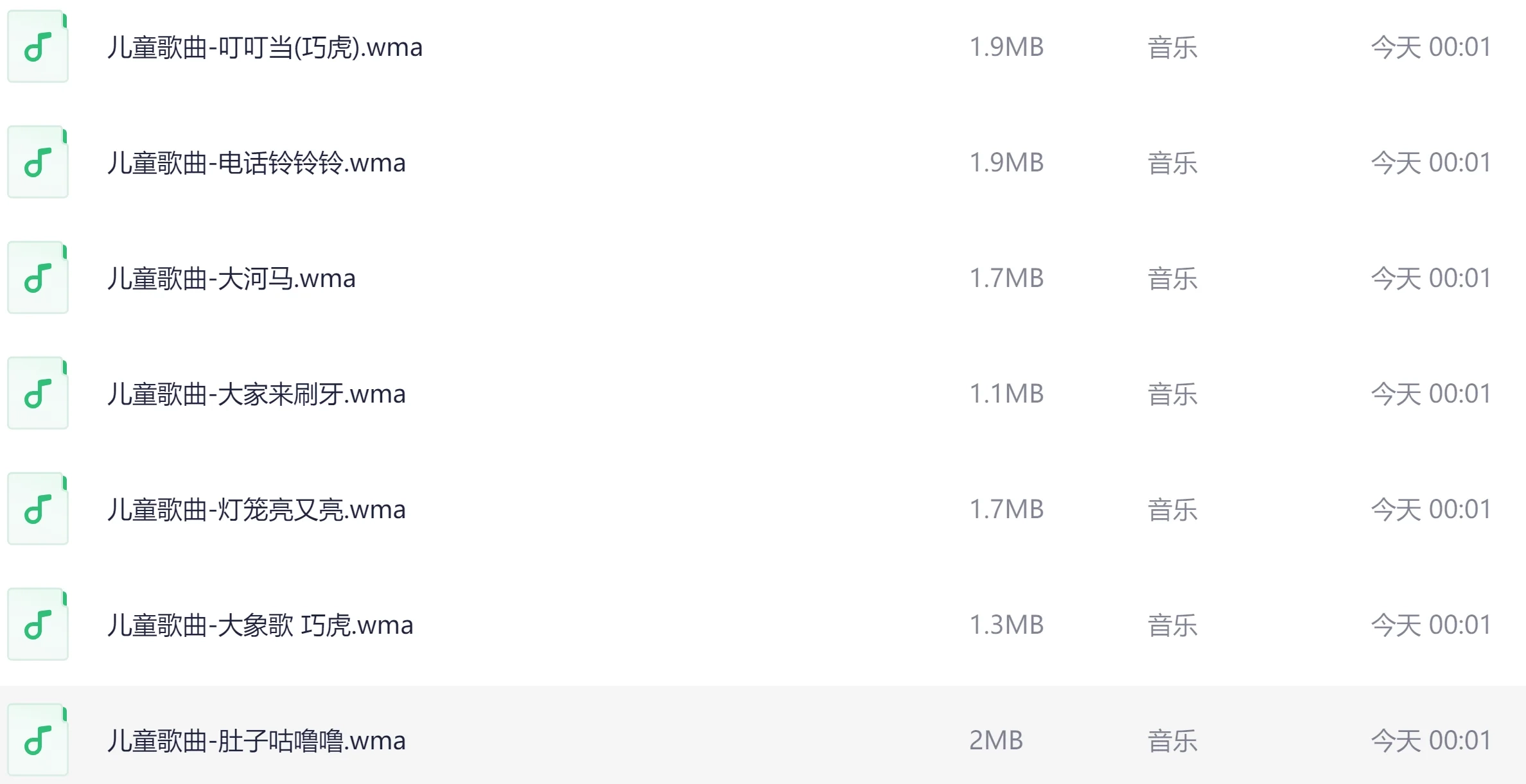The height and width of the screenshot is (784, 1526).
Task: Click music icon for 灯笼亮又亮.wma
Action: [38, 509]
